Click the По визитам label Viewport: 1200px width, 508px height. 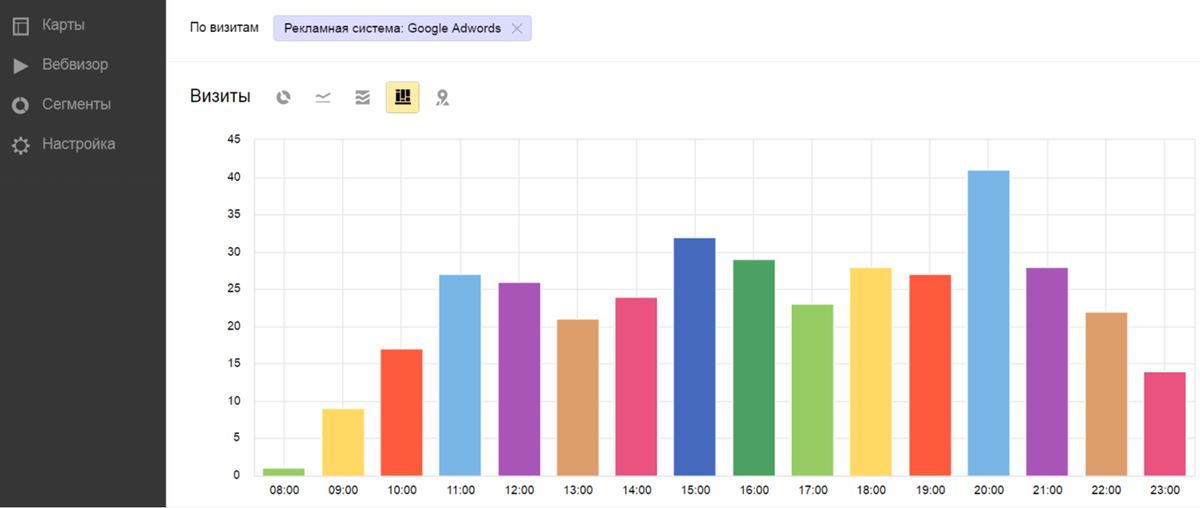point(224,27)
